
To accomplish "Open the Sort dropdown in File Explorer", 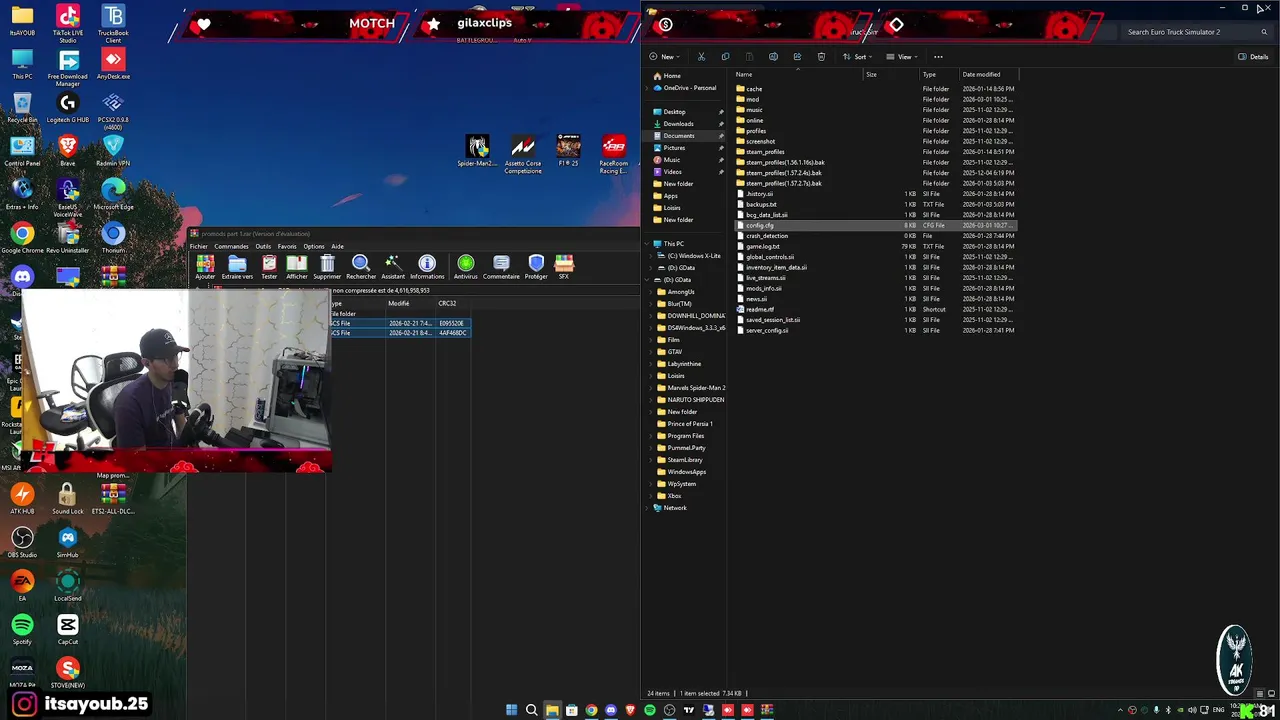I will click(x=857, y=57).
